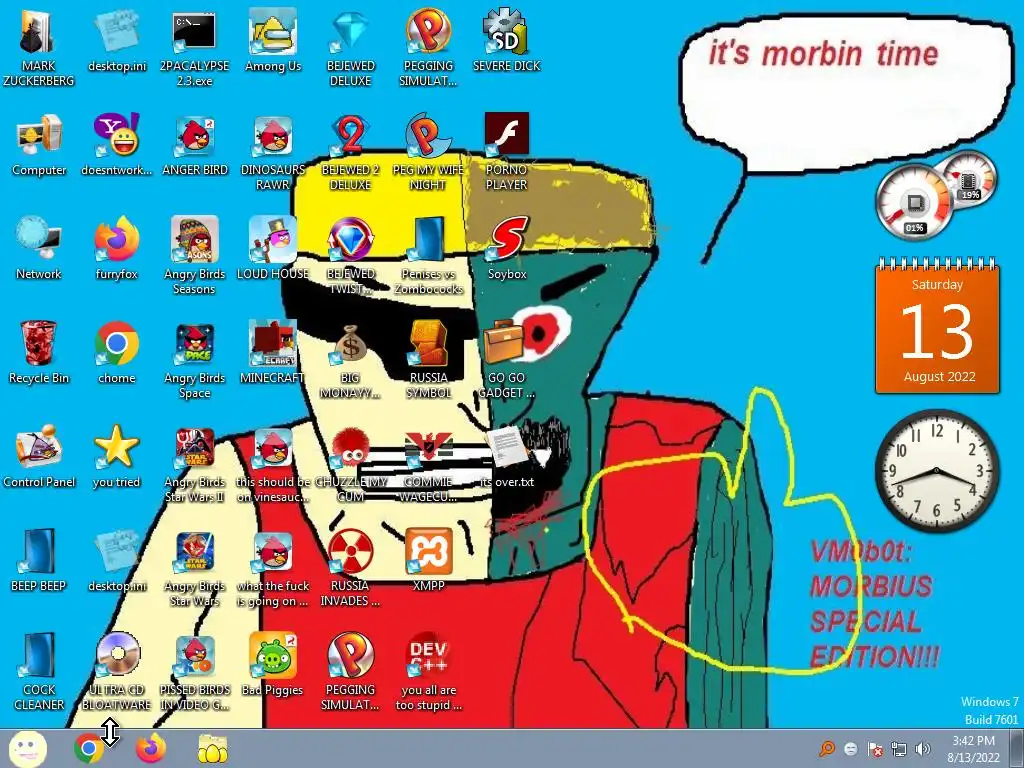Viewport: 1024px width, 768px height.
Task: Open Angry Birds Star Wars II shortcut
Action: pos(195,449)
